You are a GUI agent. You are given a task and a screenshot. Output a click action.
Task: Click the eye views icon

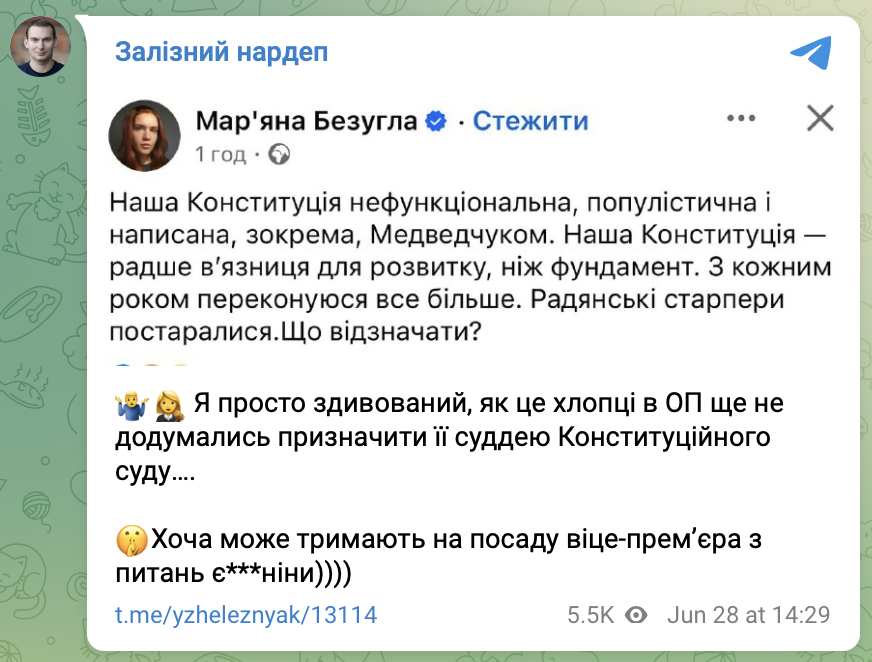[x=636, y=614]
